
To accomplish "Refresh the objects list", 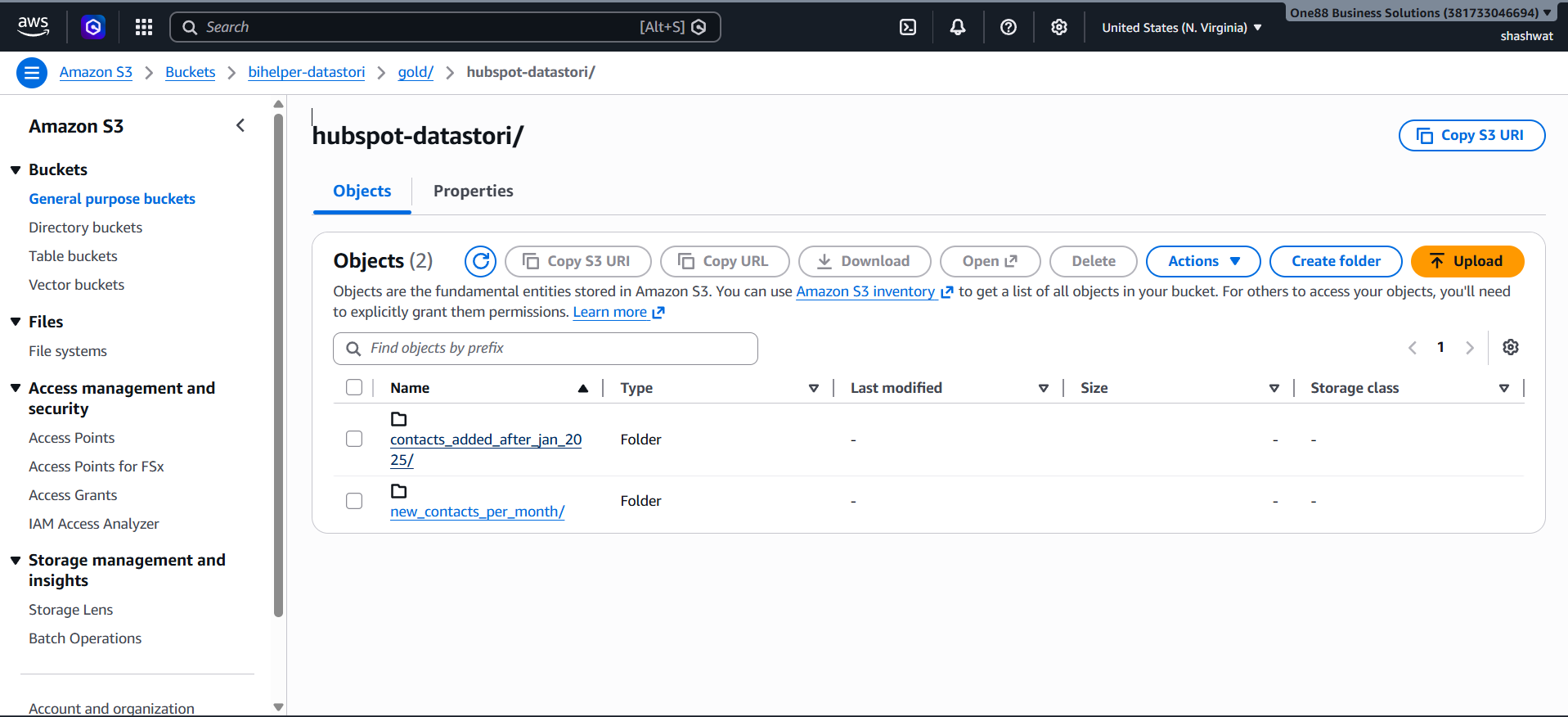I will pyautogui.click(x=480, y=261).
